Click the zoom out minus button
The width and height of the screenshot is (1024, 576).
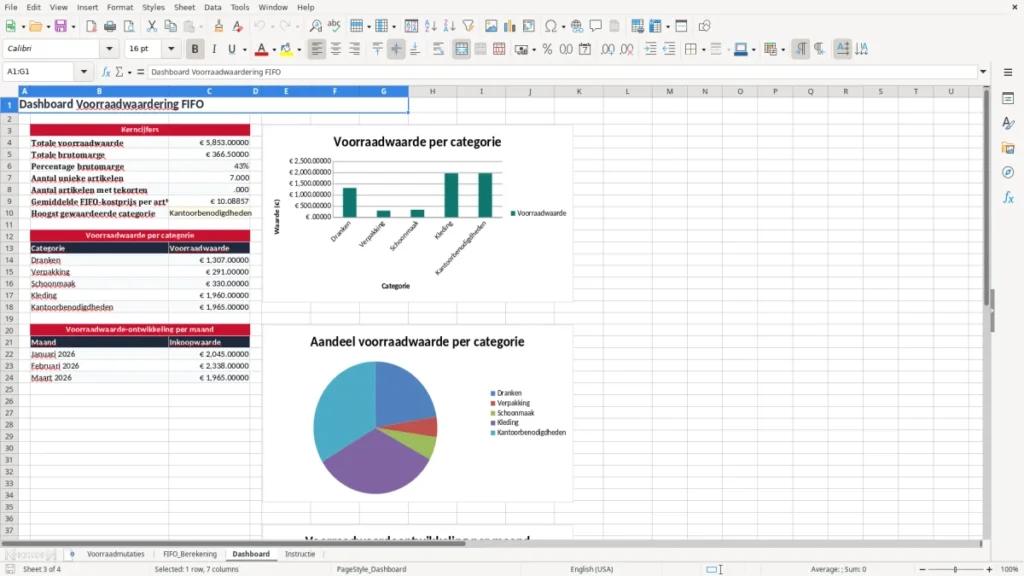[x=922, y=569]
